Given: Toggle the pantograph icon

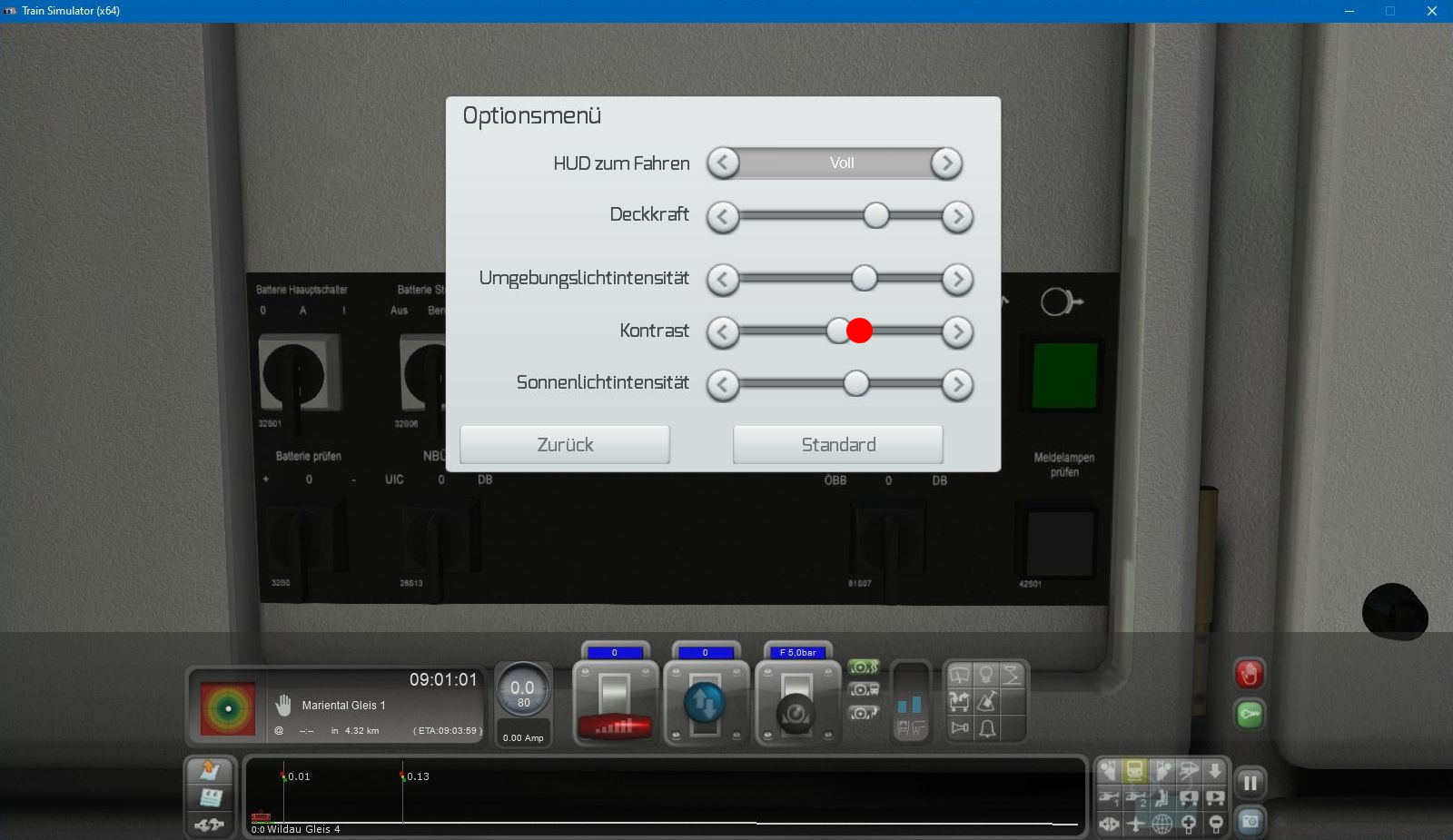Looking at the screenshot, I should (1012, 675).
